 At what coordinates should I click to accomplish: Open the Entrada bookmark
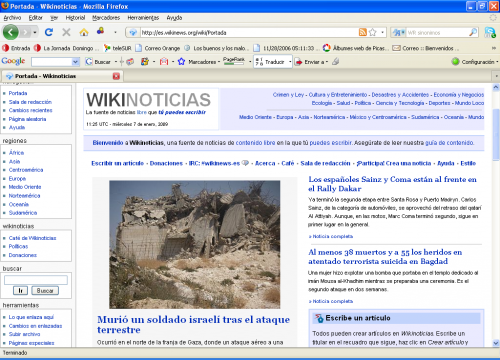coord(16,48)
